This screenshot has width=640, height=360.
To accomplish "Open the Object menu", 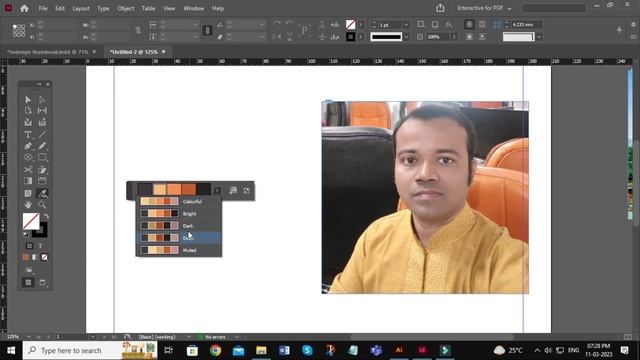I will tap(125, 8).
